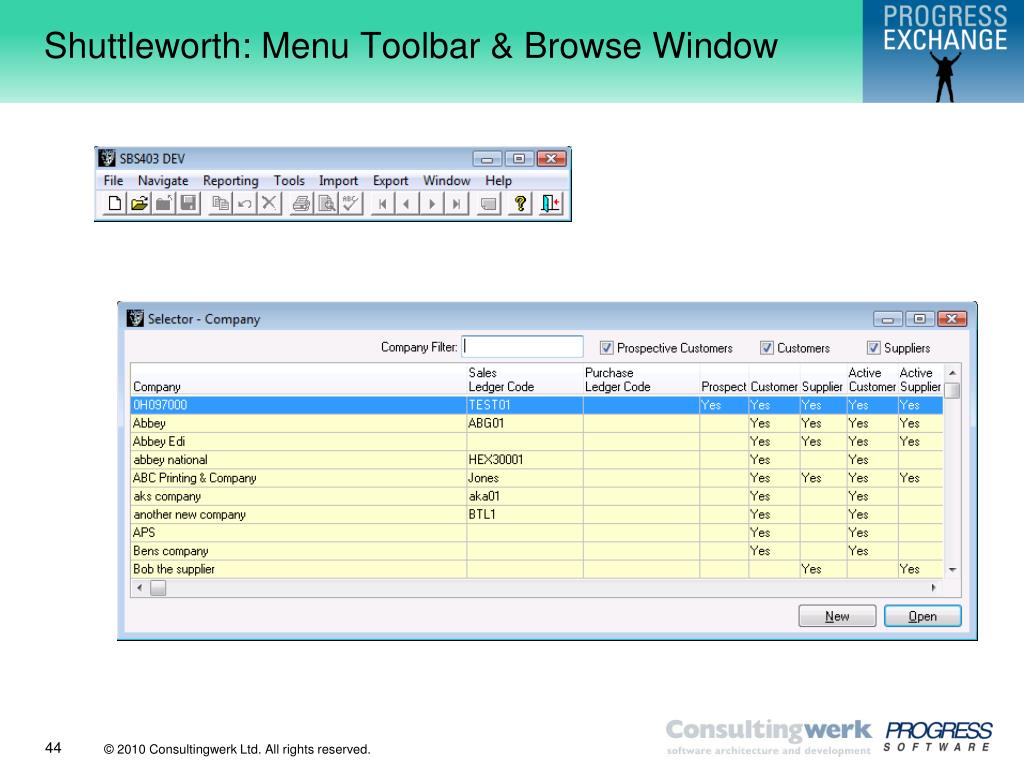Click the horizontal scrollbar left arrow
This screenshot has height=768, width=1024.
[x=140, y=588]
